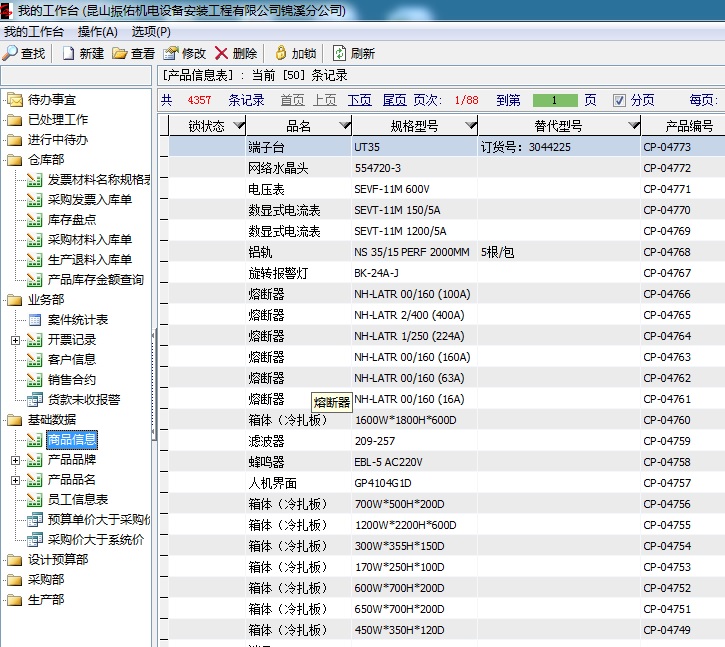Click the 新建 new record icon

pos(69,53)
